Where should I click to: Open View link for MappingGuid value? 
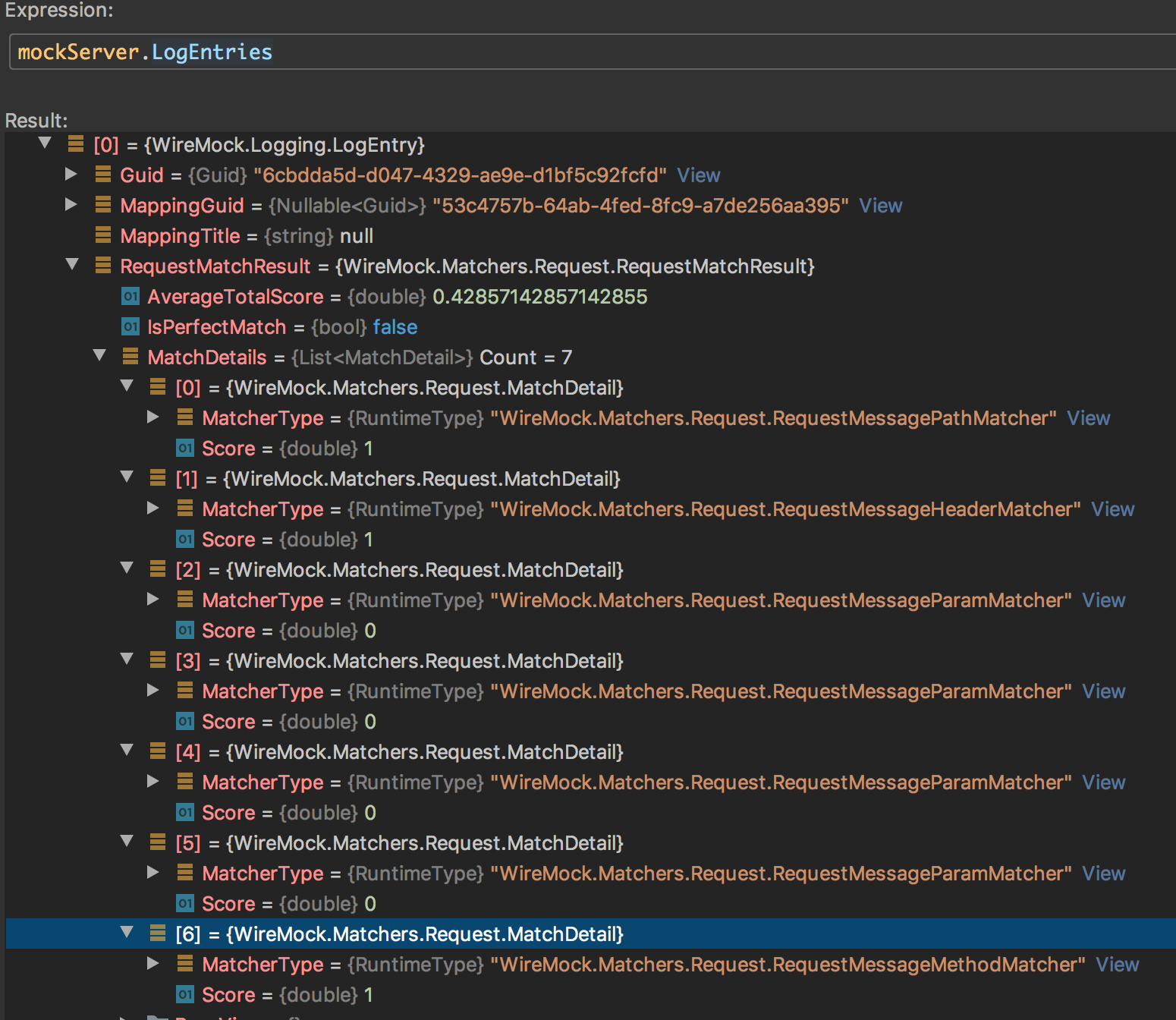coord(880,206)
